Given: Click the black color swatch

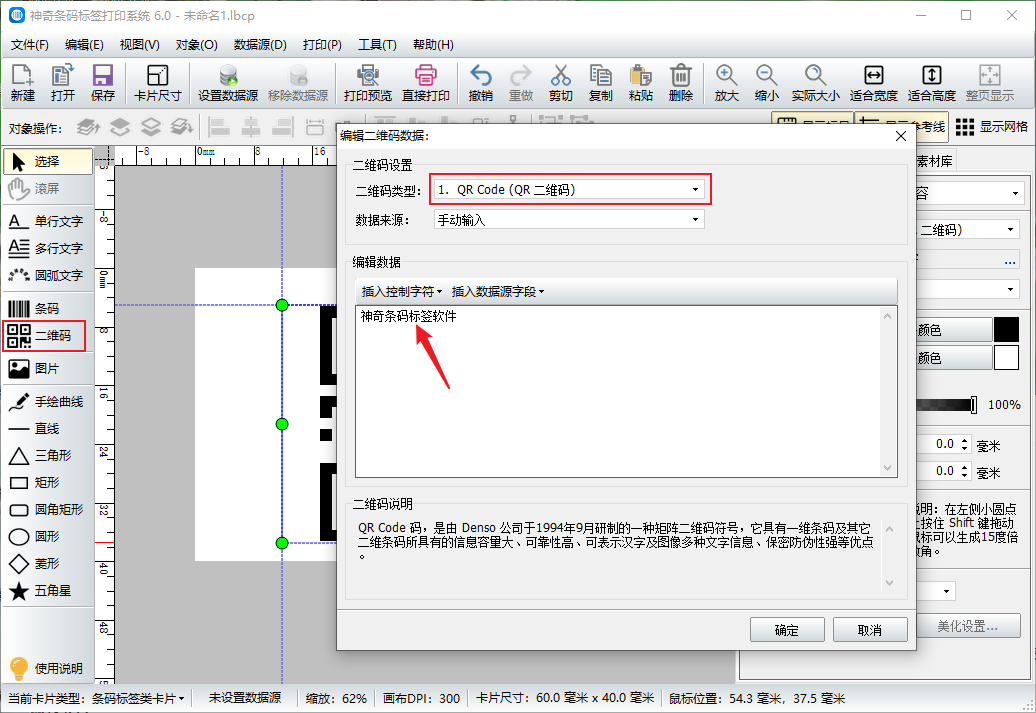Looking at the screenshot, I should tap(1005, 330).
